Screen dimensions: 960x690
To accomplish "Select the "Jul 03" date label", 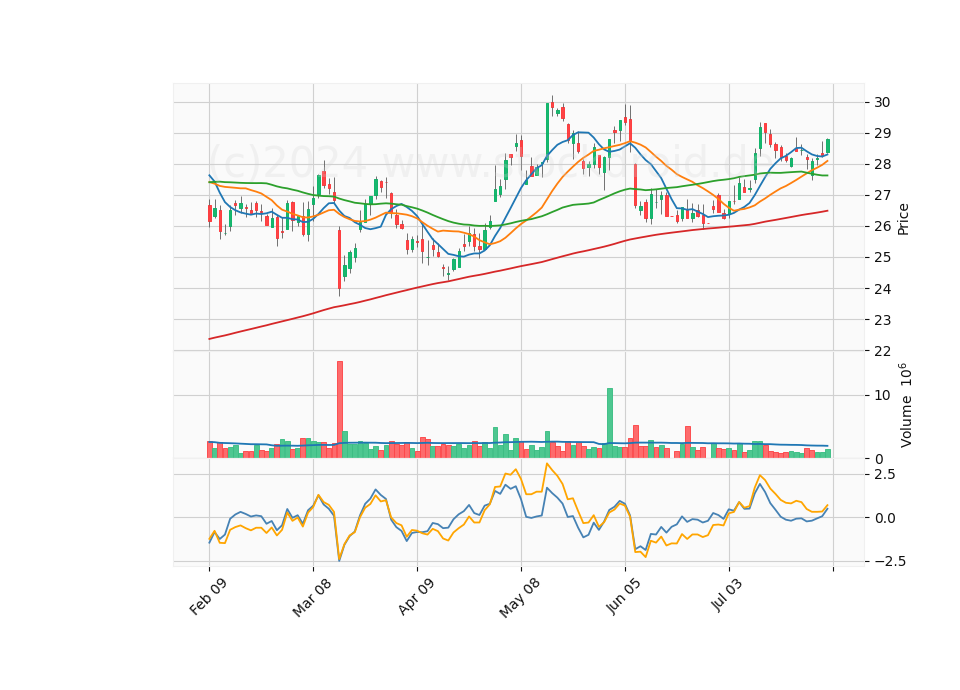I will point(729,594).
